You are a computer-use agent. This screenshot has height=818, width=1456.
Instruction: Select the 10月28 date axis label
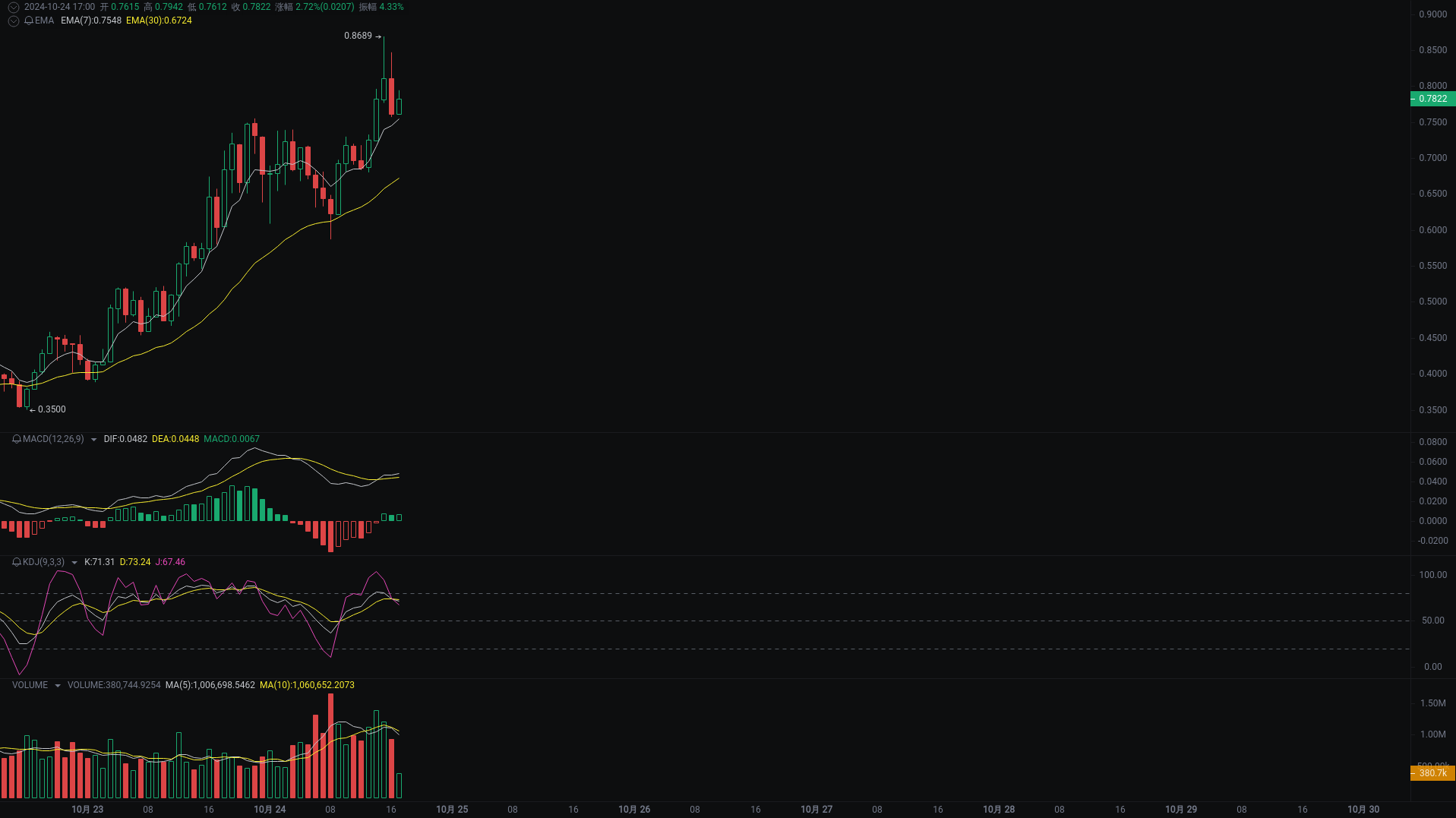coord(999,809)
